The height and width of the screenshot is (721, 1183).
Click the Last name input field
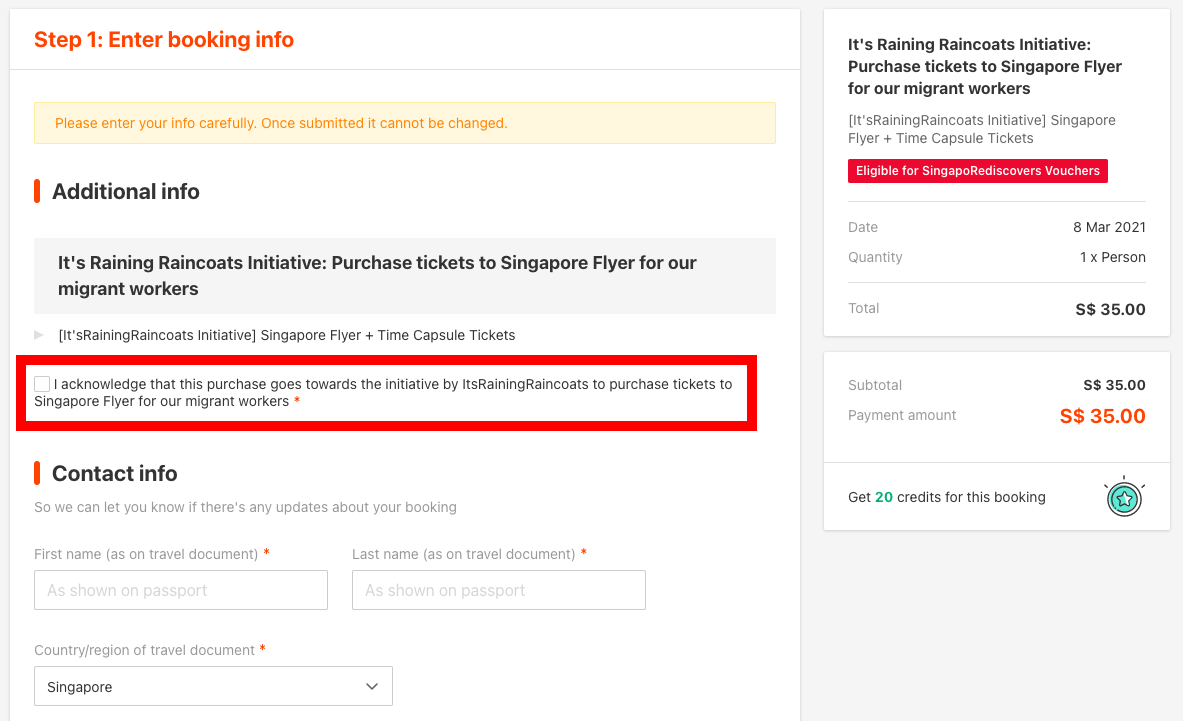pyautogui.click(x=499, y=590)
